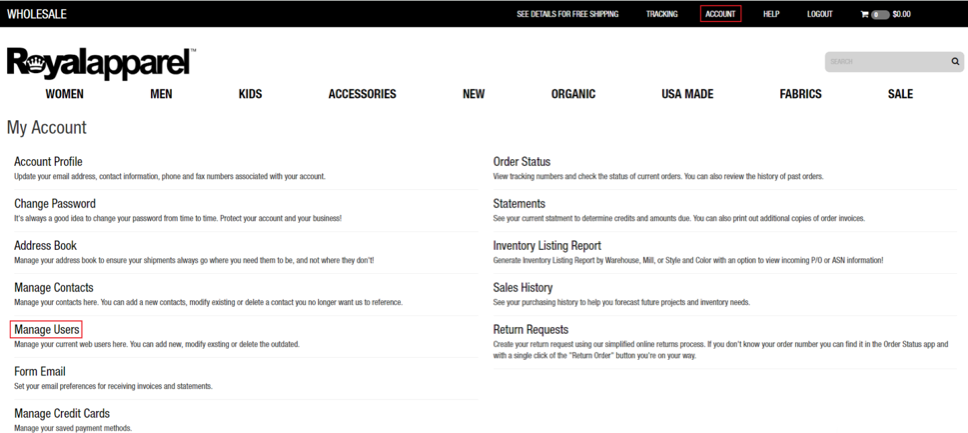The width and height of the screenshot is (968, 433).
Task: Open the Women category menu
Action: [65, 94]
